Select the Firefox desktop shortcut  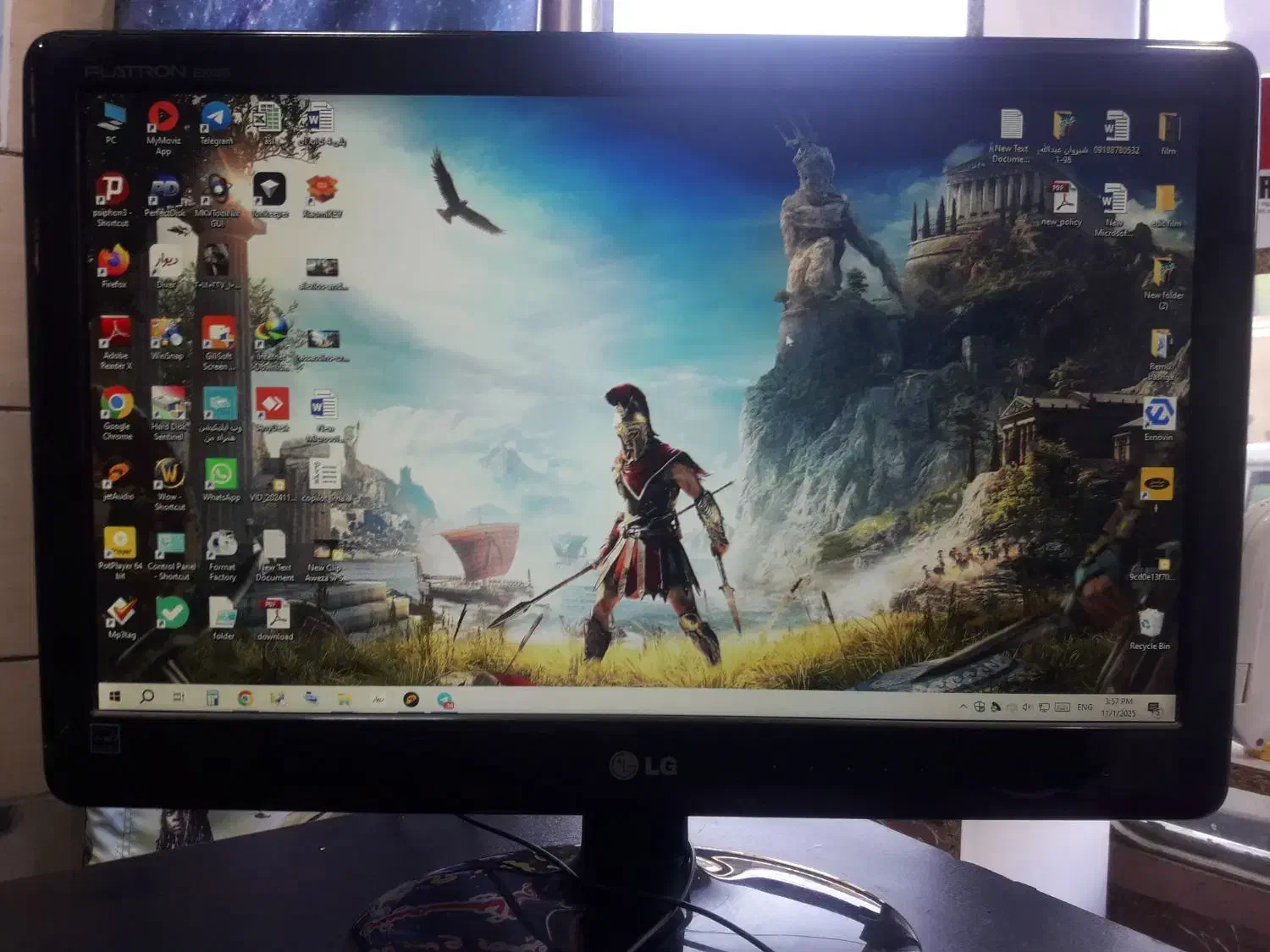pos(113,267)
